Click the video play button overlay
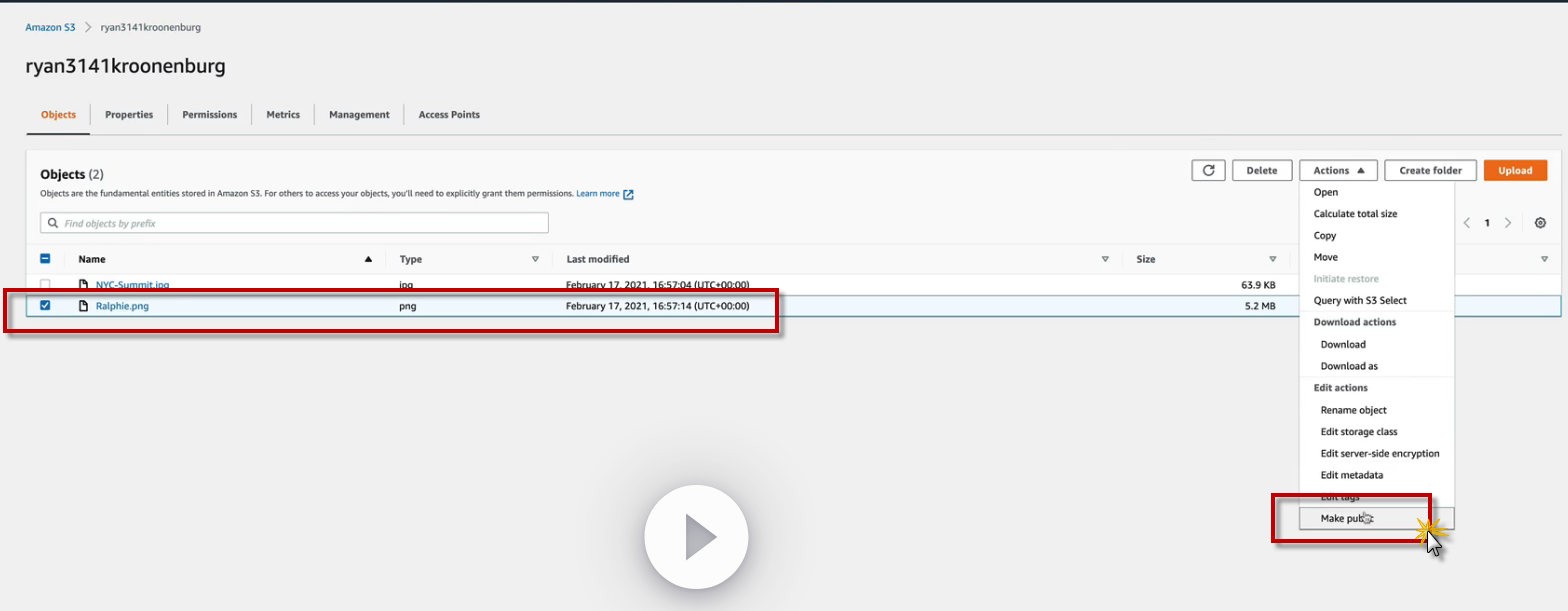This screenshot has width=1568, height=611. tap(696, 537)
